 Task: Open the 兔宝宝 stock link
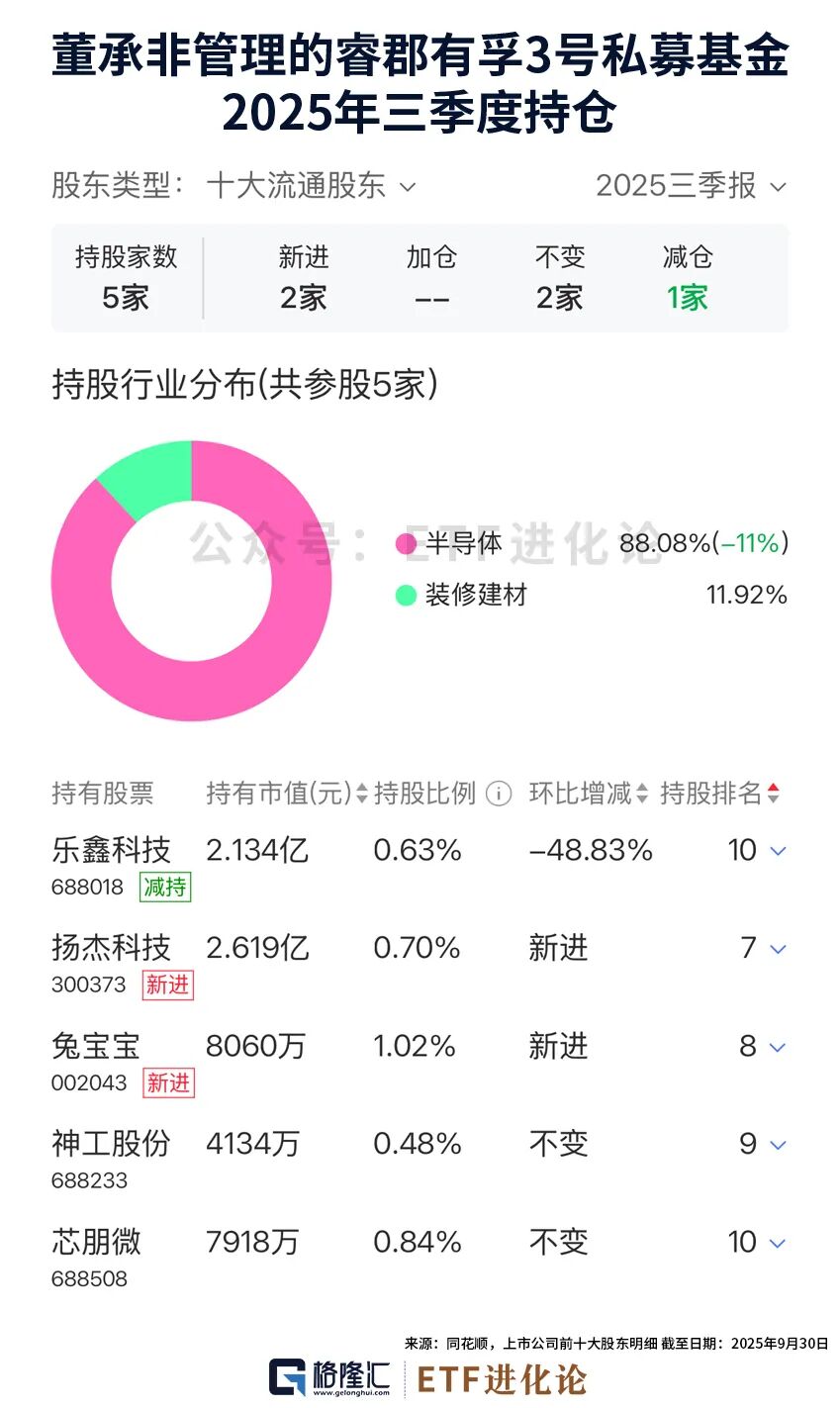point(96,1046)
